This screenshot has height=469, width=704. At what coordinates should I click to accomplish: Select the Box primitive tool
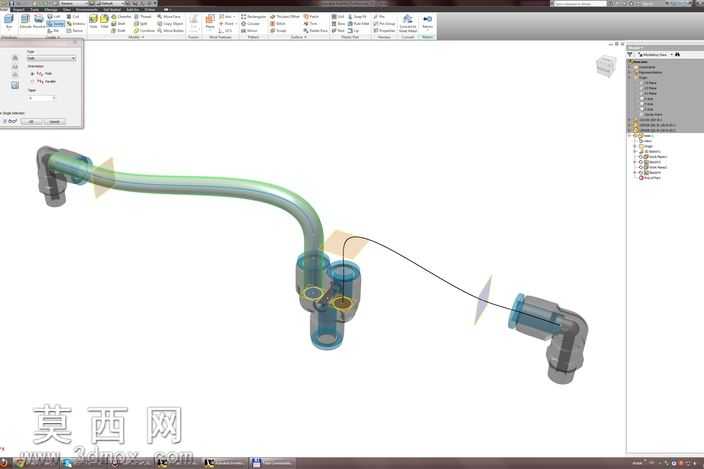pyautogui.click(x=9, y=22)
